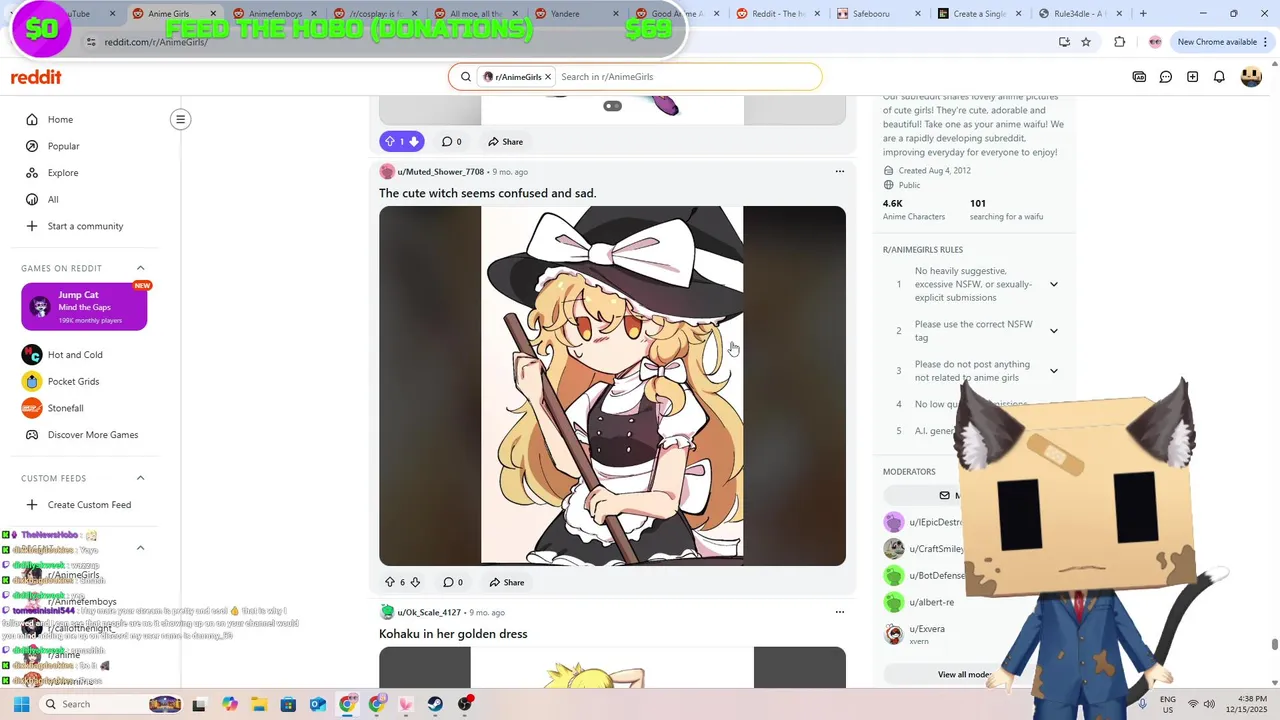Open more options for Ok_Scale_4127 post
This screenshot has width=1280, height=720.
839,612
